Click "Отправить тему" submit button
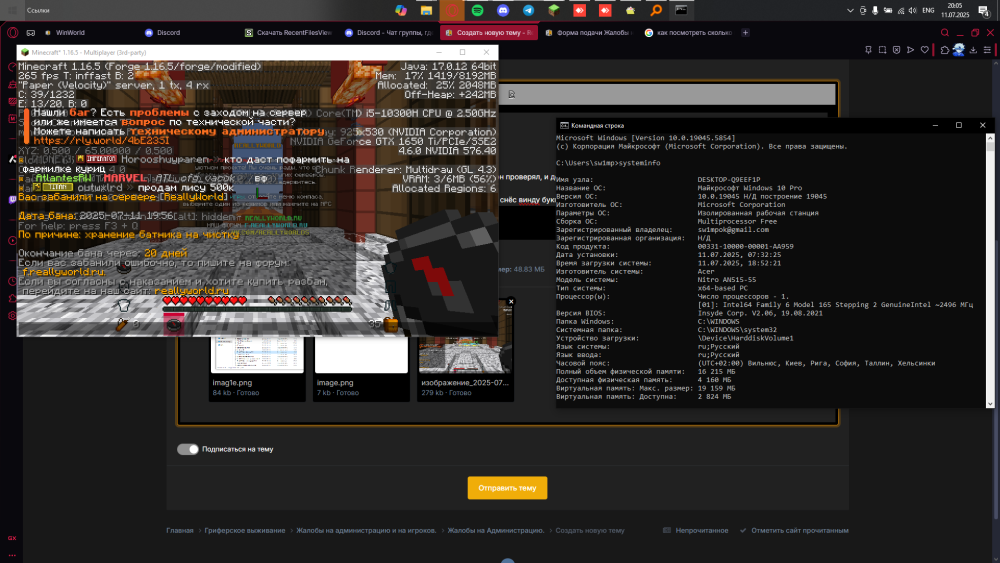The width and height of the screenshot is (1000, 563). [507, 488]
